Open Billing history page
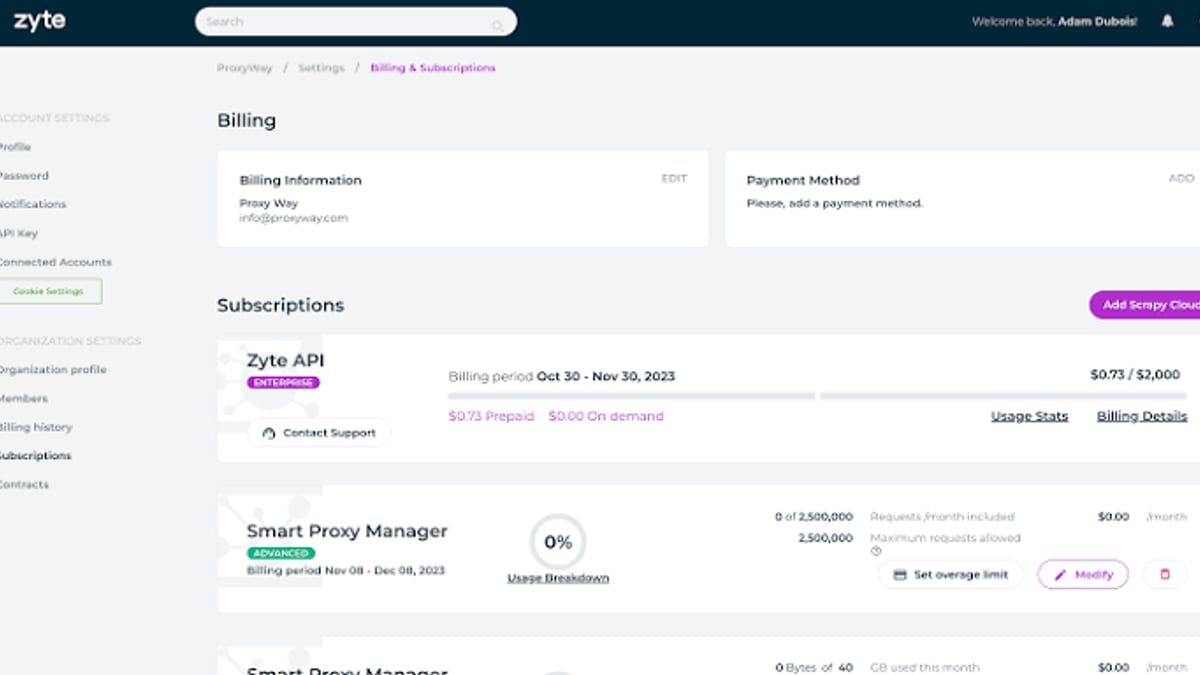 (x=36, y=427)
